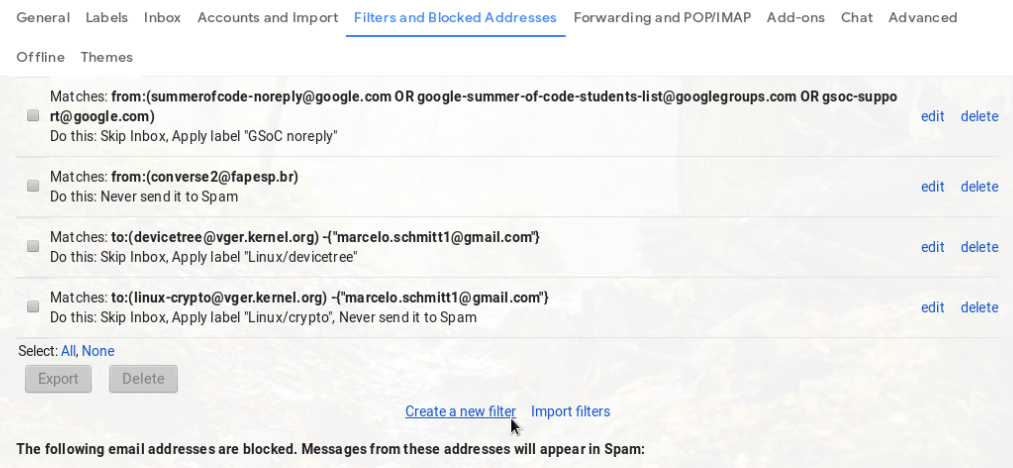This screenshot has width=1013, height=468.
Task: Open Forwarding and POP/IMAP tab
Action: point(662,17)
